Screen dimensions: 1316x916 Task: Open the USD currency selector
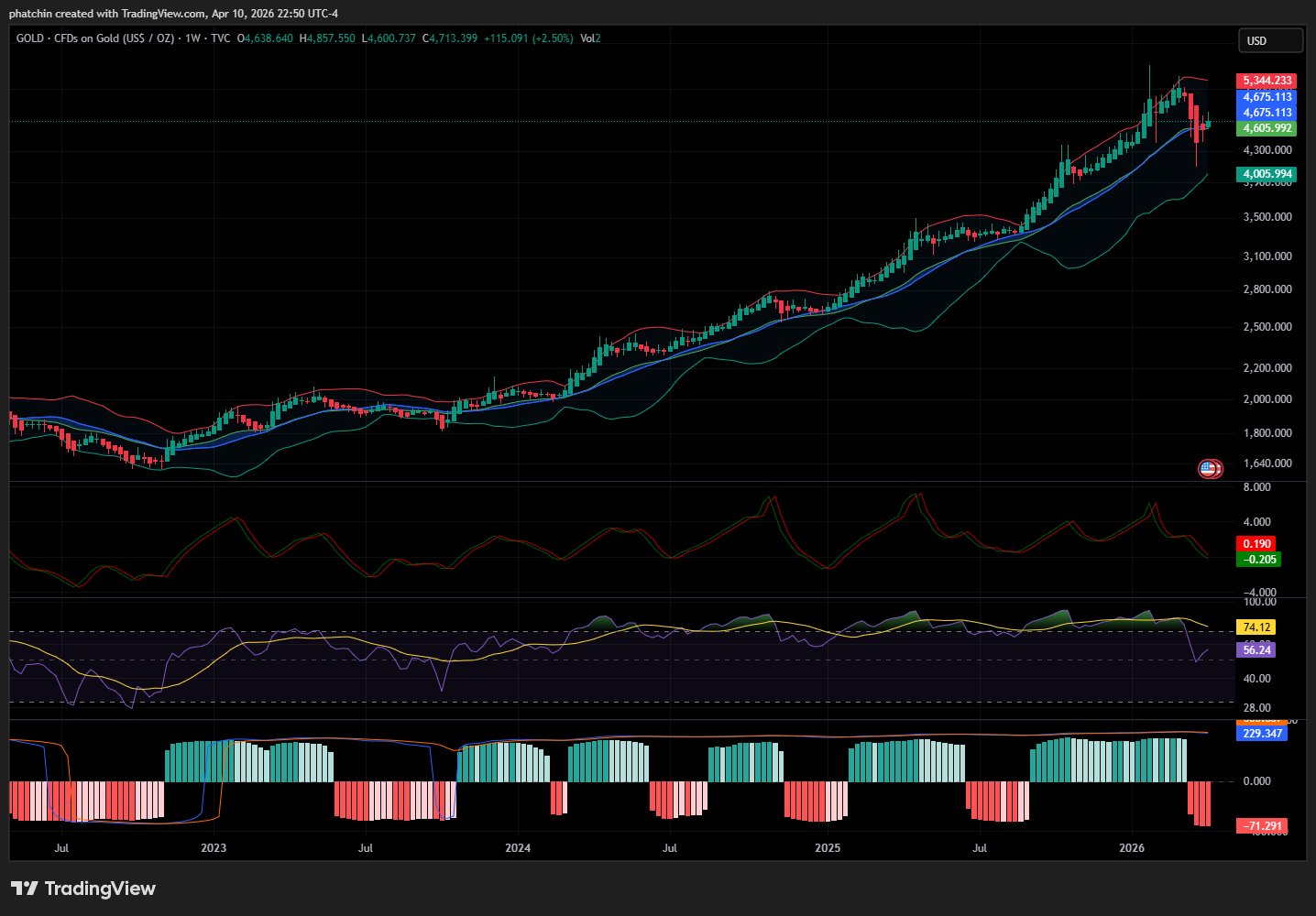(x=1269, y=40)
